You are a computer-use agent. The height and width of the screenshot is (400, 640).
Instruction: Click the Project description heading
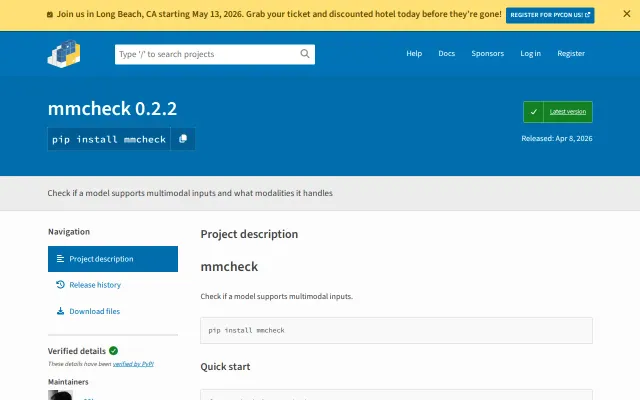(249, 234)
